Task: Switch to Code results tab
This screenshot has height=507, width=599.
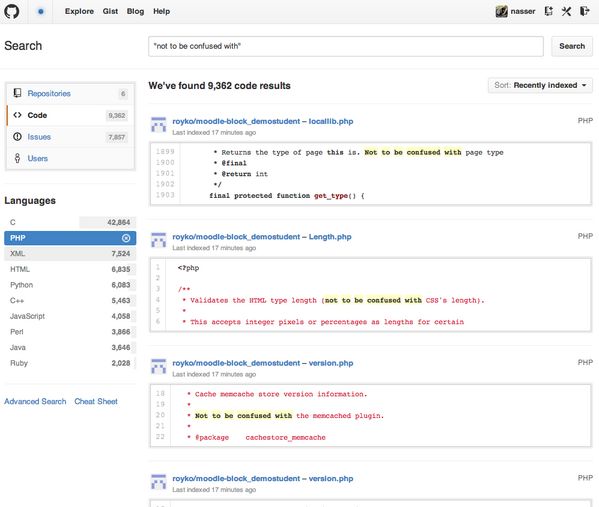Action: click(x=70, y=115)
